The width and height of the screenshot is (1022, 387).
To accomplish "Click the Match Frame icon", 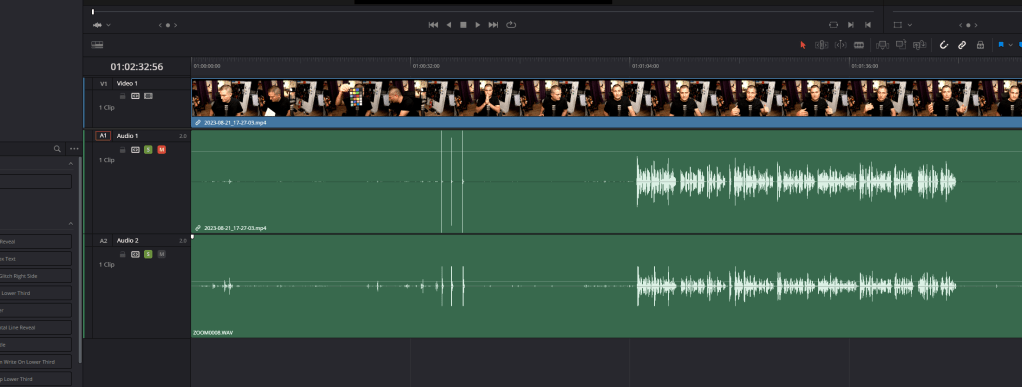I will click(x=834, y=25).
